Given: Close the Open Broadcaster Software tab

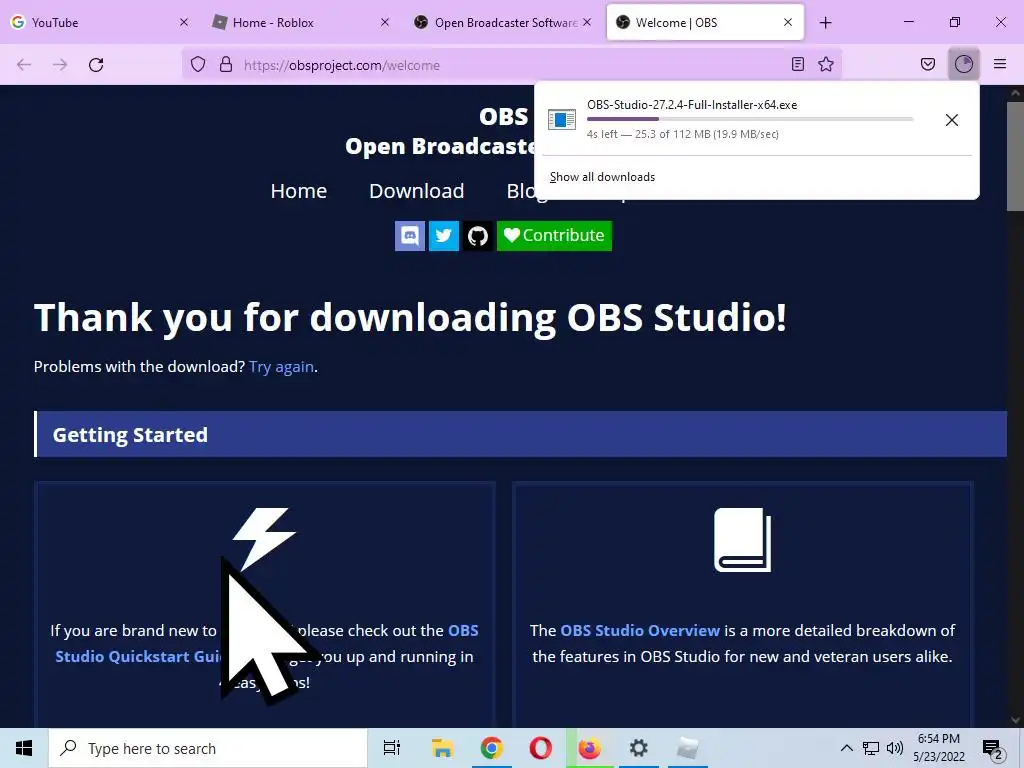Looking at the screenshot, I should [x=587, y=22].
